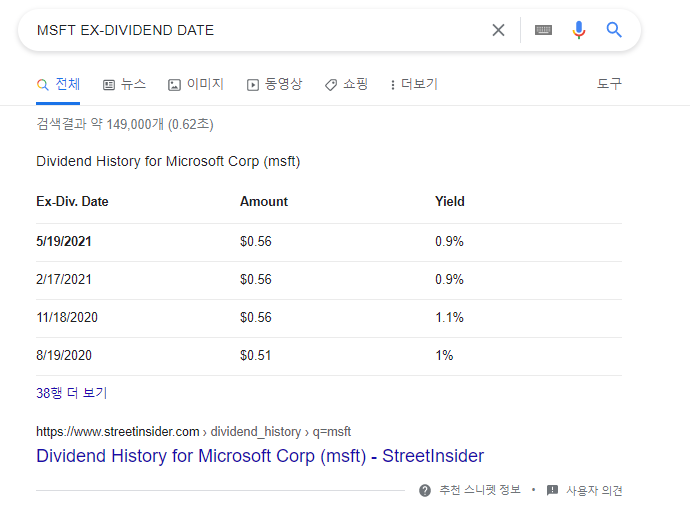Start voice search with the microphone icon
This screenshot has width=690, height=518.
point(579,30)
